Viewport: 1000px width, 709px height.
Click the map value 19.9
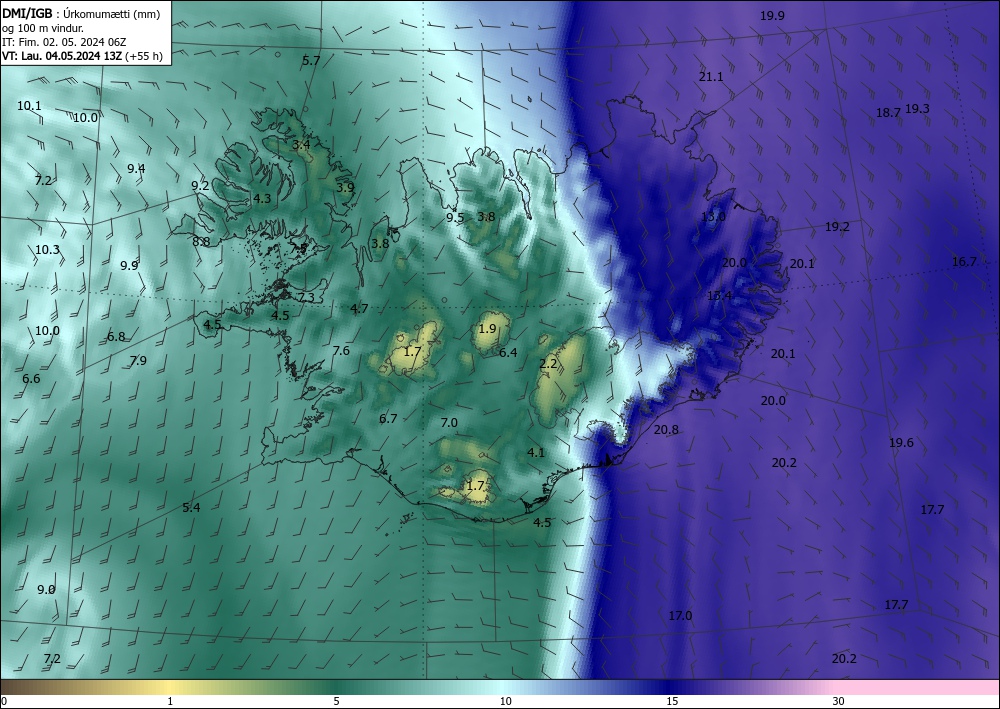(772, 16)
